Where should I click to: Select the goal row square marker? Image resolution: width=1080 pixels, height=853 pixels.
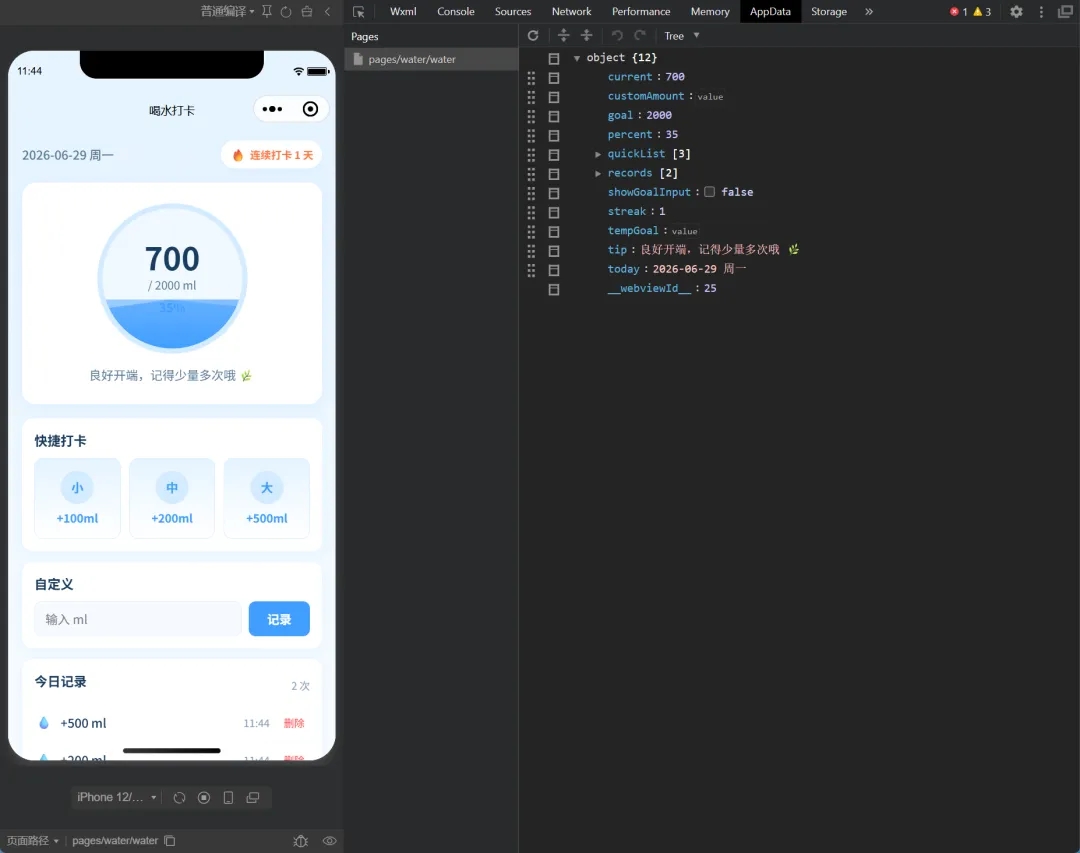(554, 116)
